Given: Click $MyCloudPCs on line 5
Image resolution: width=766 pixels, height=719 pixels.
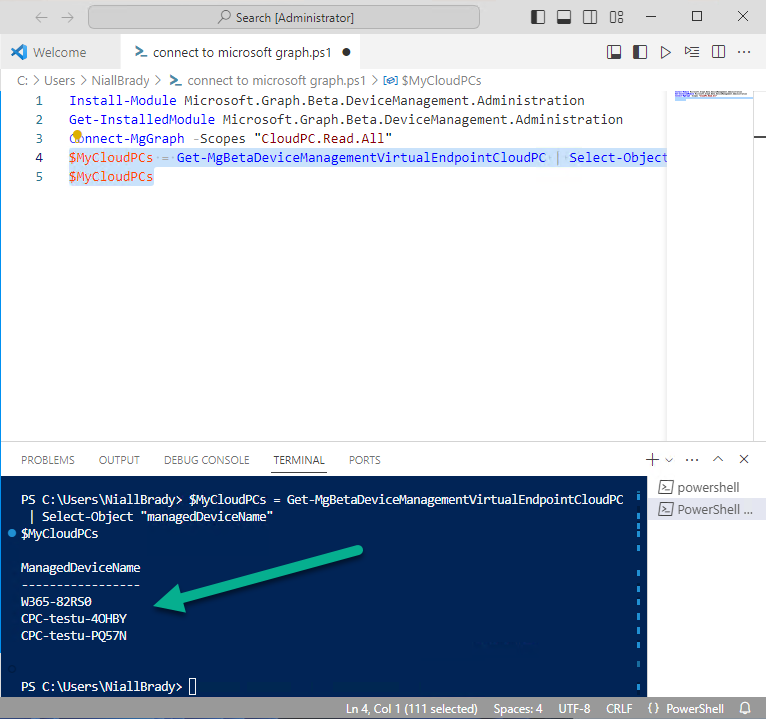Looking at the screenshot, I should (x=111, y=177).
